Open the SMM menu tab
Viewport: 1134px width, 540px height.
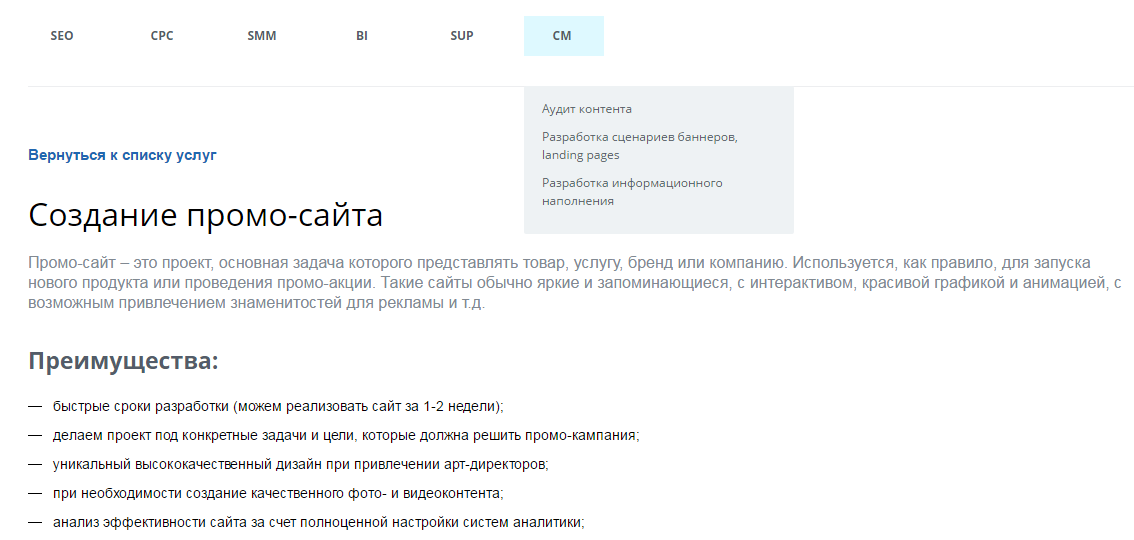(262, 36)
